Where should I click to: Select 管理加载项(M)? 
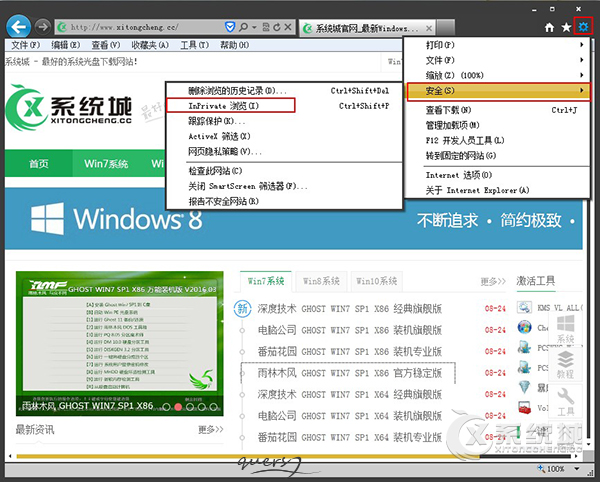click(497, 125)
